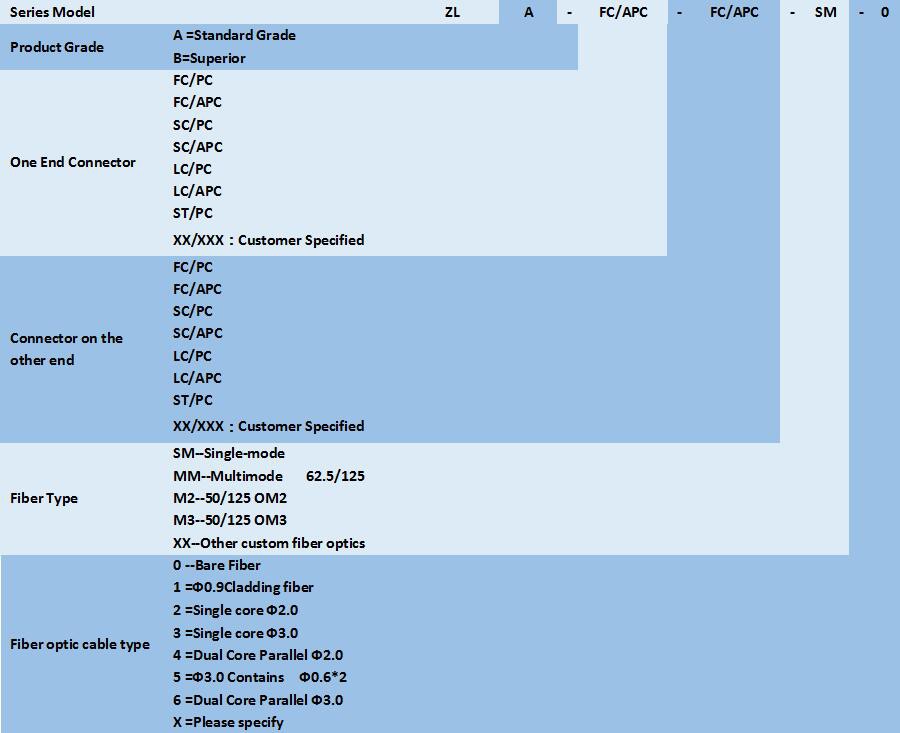
Task: Select LC/APC in the One End Connector list
Action: (x=197, y=191)
